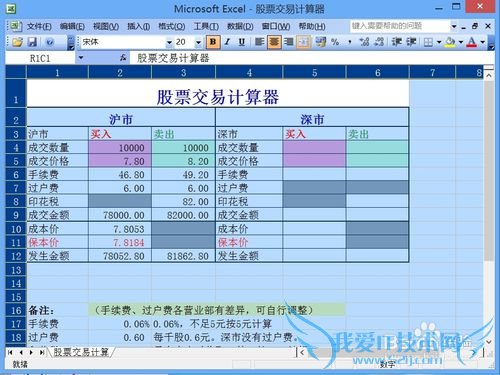Viewport: 500px width, 375px height.
Task: Apply Fill Color paint bucket
Action: 450,42
